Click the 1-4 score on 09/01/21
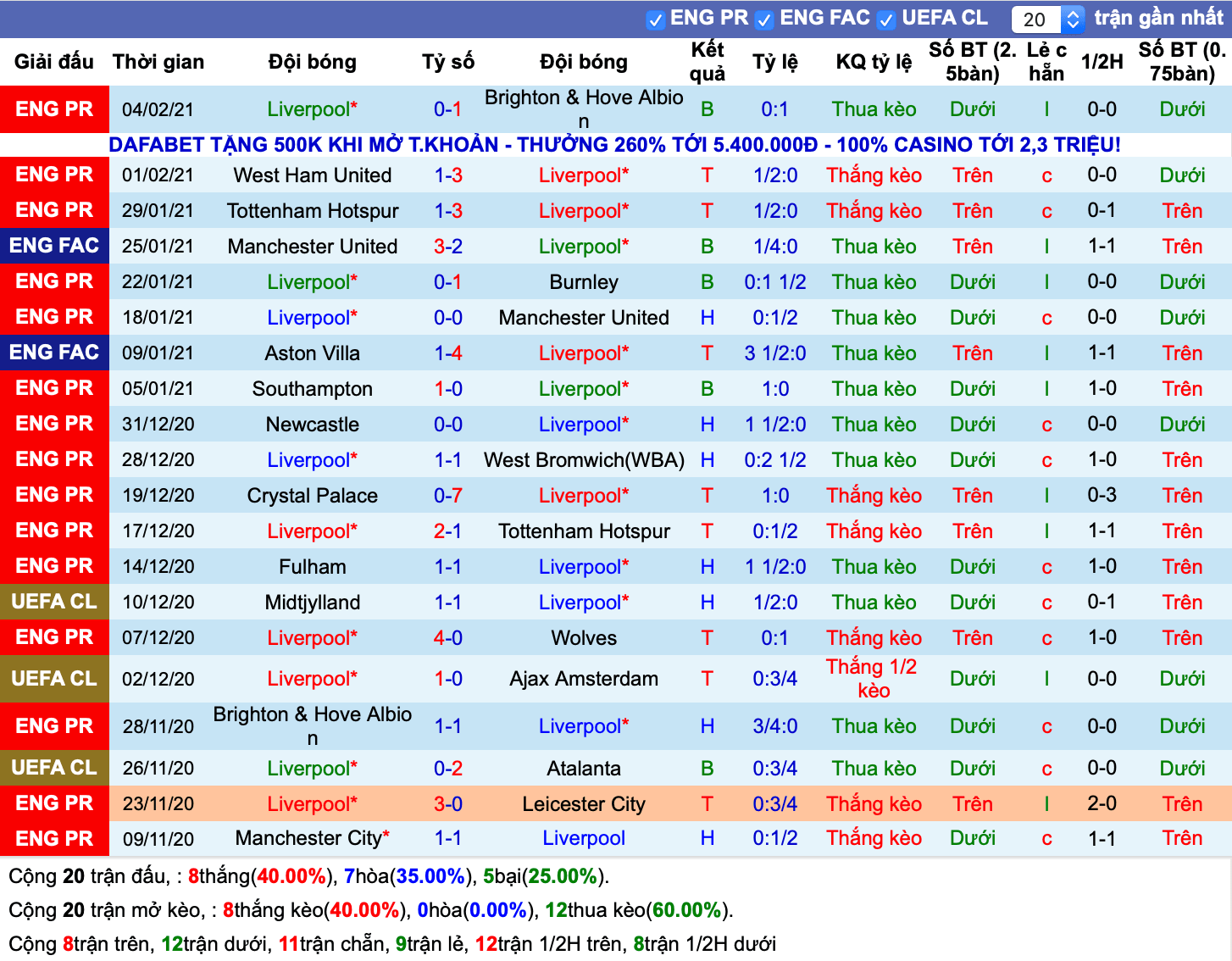 [448, 353]
